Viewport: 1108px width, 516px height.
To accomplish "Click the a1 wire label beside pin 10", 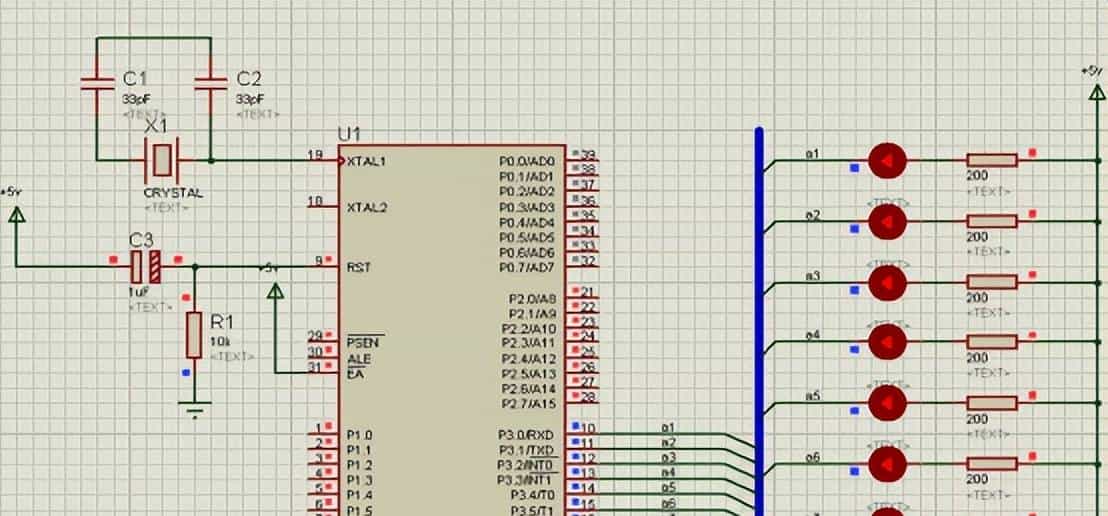I will pos(668,428).
